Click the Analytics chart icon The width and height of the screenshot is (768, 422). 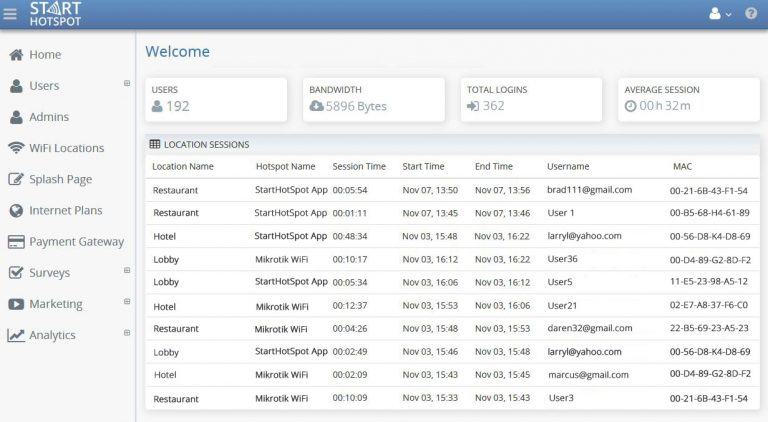[x=16, y=336]
